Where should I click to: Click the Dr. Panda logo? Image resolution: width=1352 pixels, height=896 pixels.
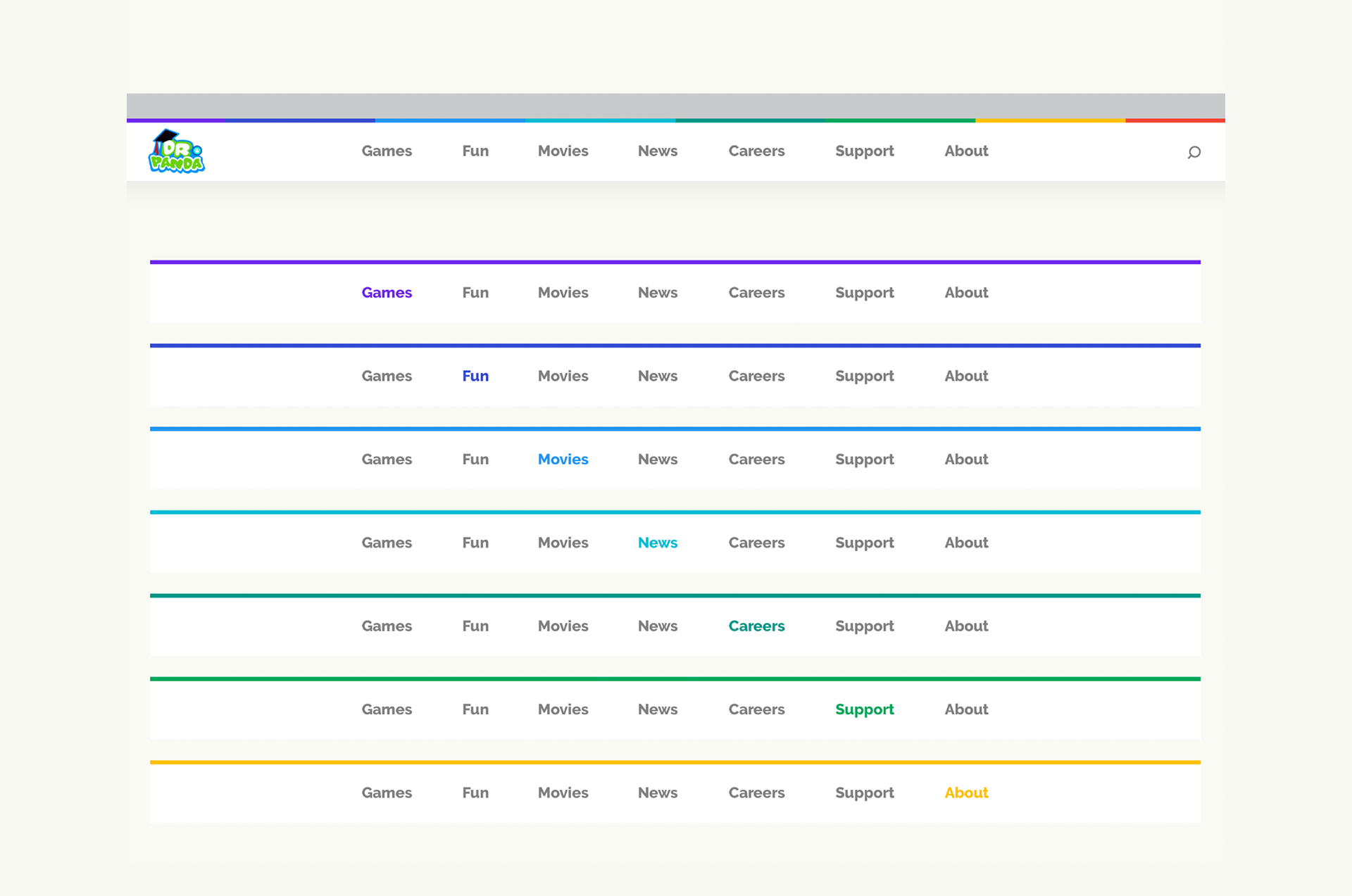pos(177,151)
